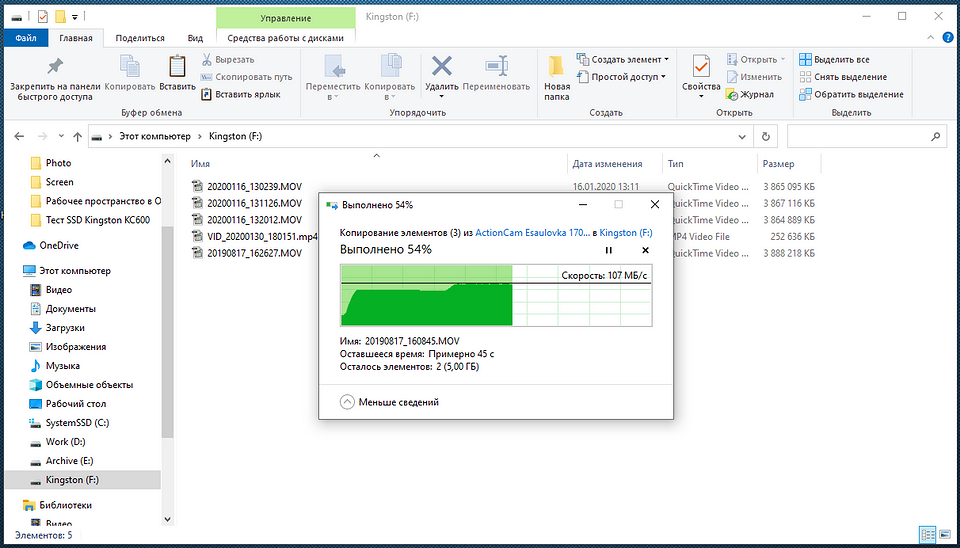Viewport: 960px width, 548px height.
Task: Click Выделить все to select all files
Action: [840, 60]
